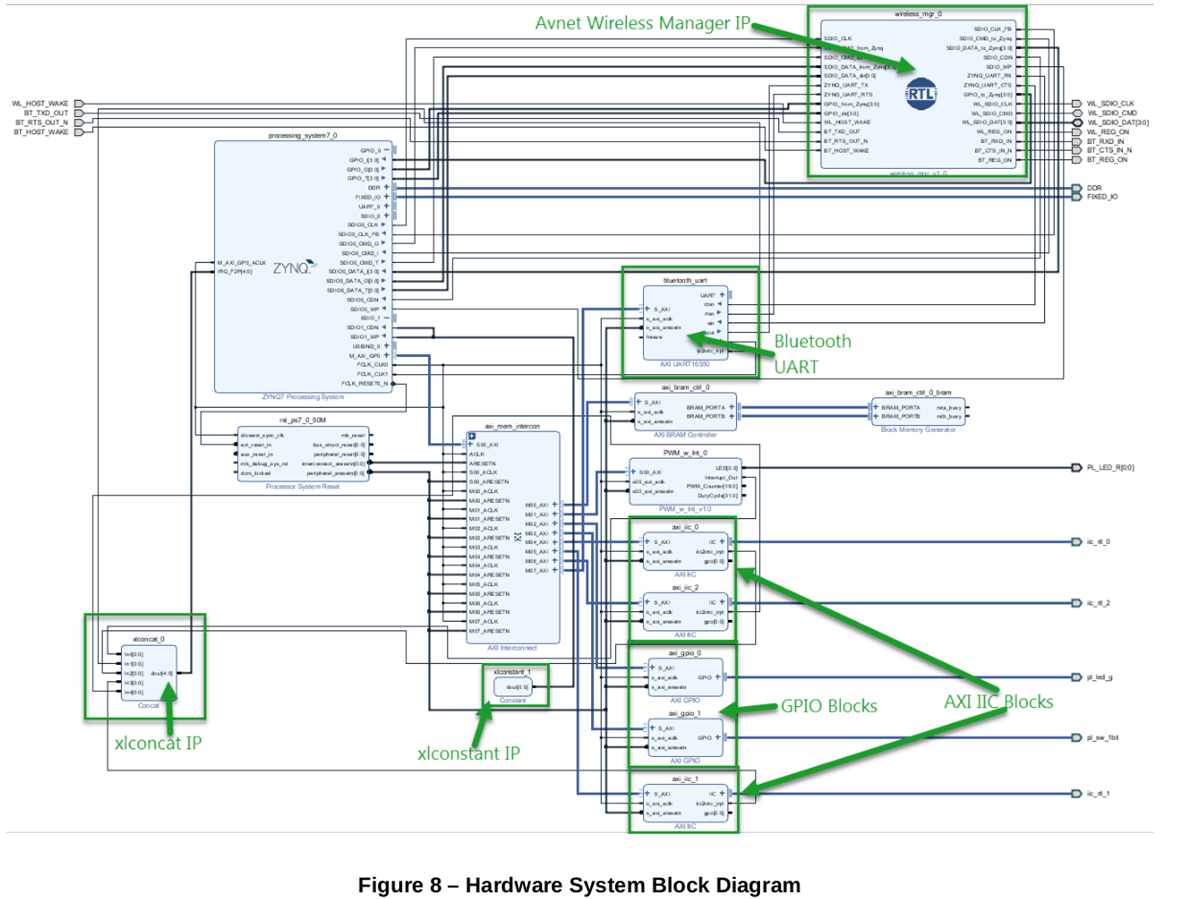
Task: Select the axi_iic_0 block
Action: tap(685, 552)
